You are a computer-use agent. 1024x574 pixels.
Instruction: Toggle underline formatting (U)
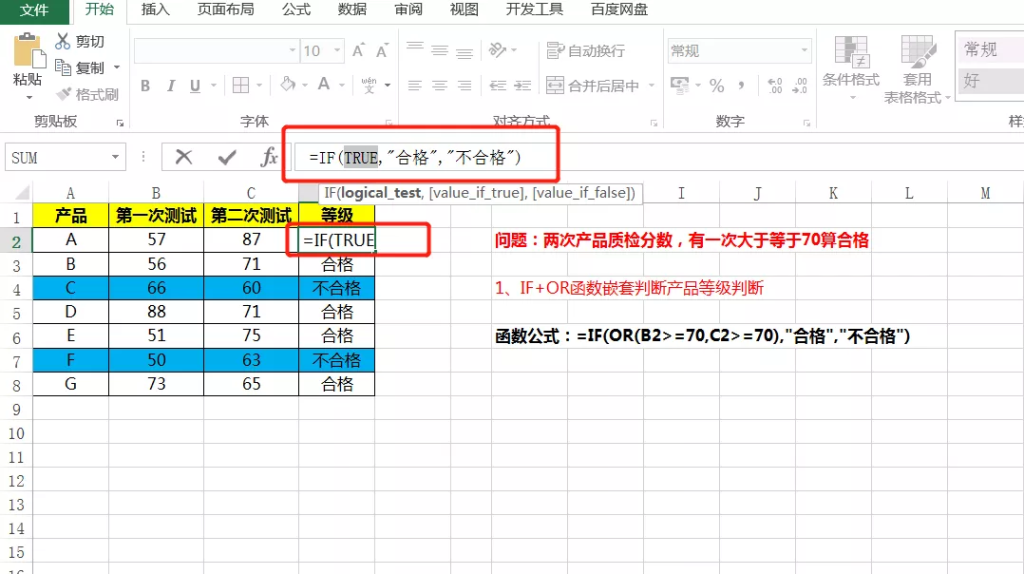tap(195, 86)
